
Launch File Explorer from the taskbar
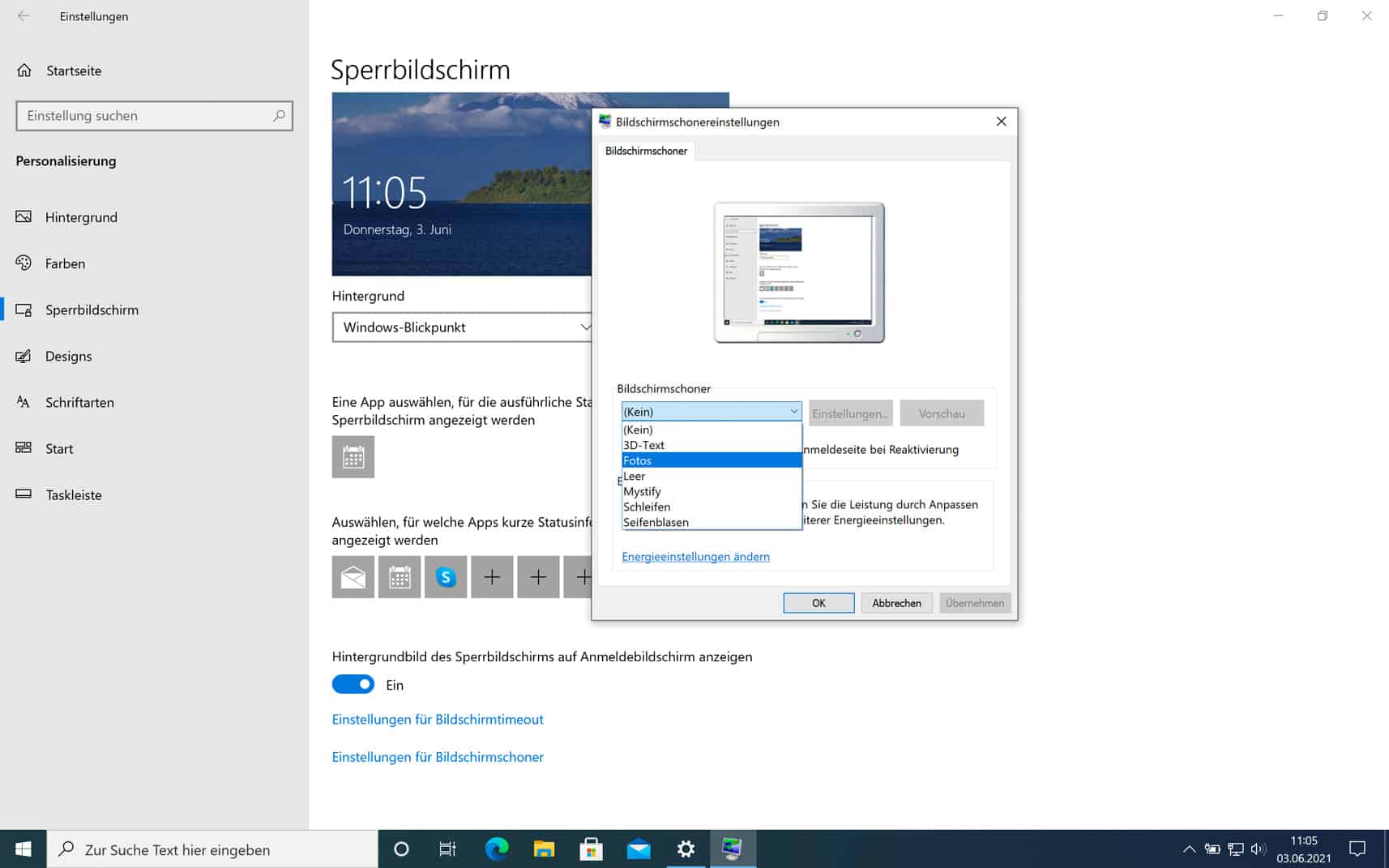pyautogui.click(x=544, y=849)
